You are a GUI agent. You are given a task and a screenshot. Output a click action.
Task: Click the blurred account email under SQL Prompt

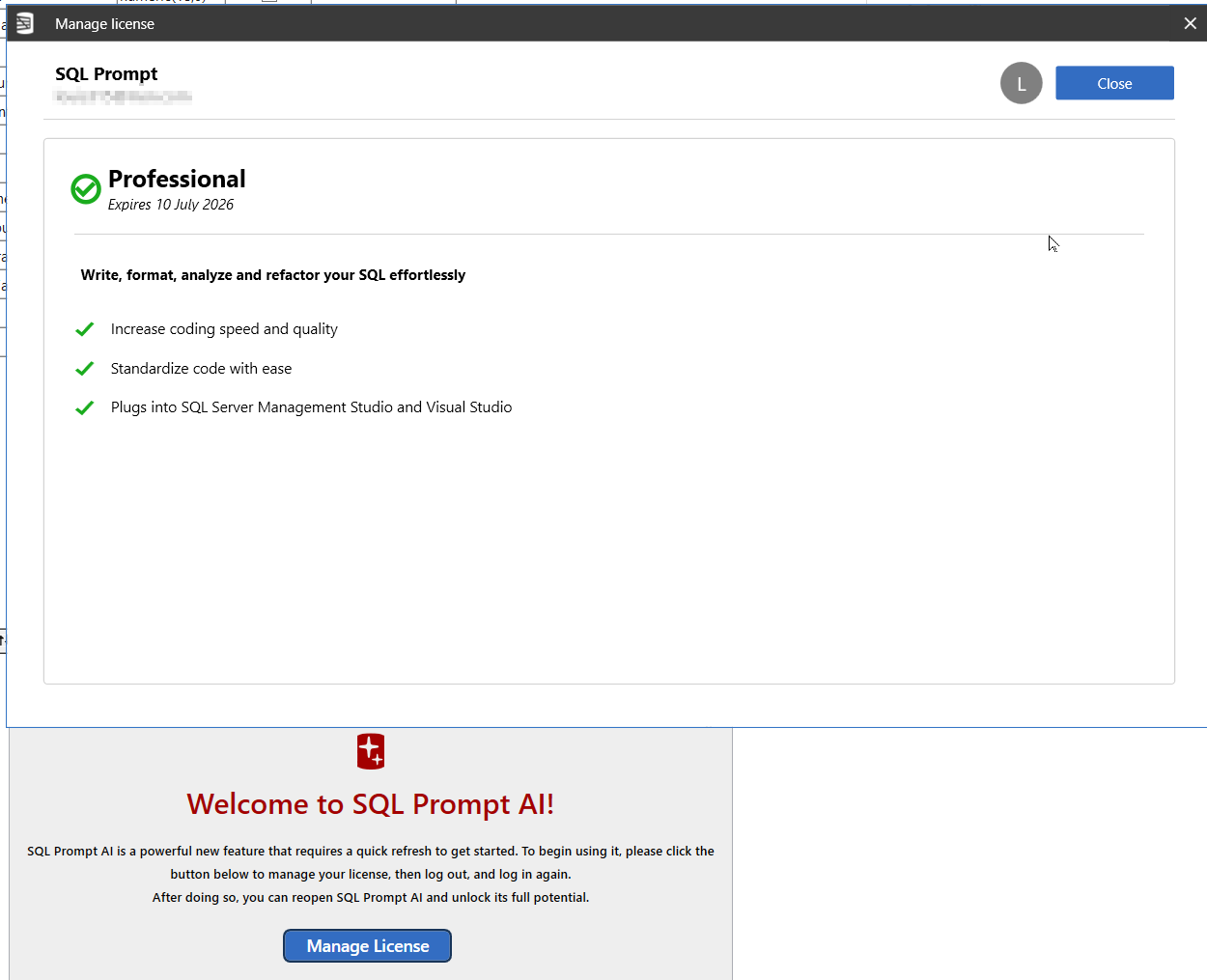click(x=123, y=97)
